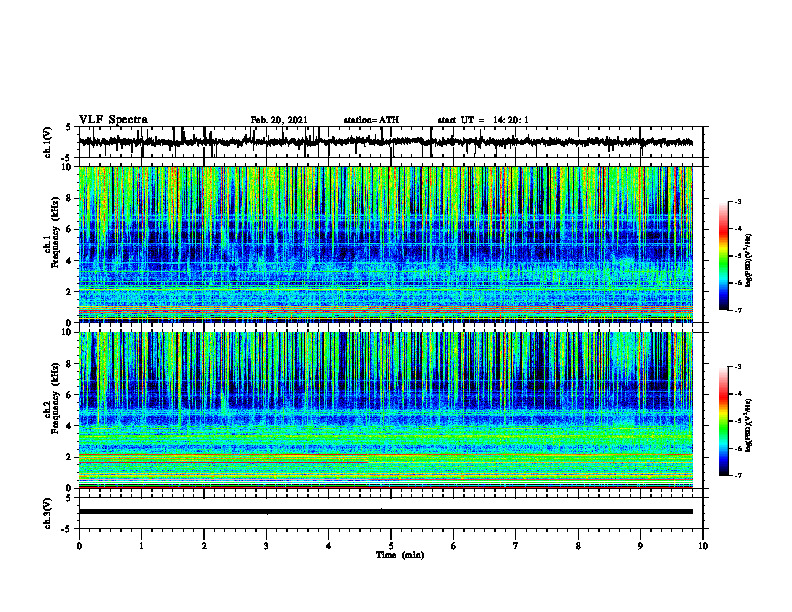Click the time axis tick label "6"
This screenshot has height=612, width=792.
coord(454,546)
